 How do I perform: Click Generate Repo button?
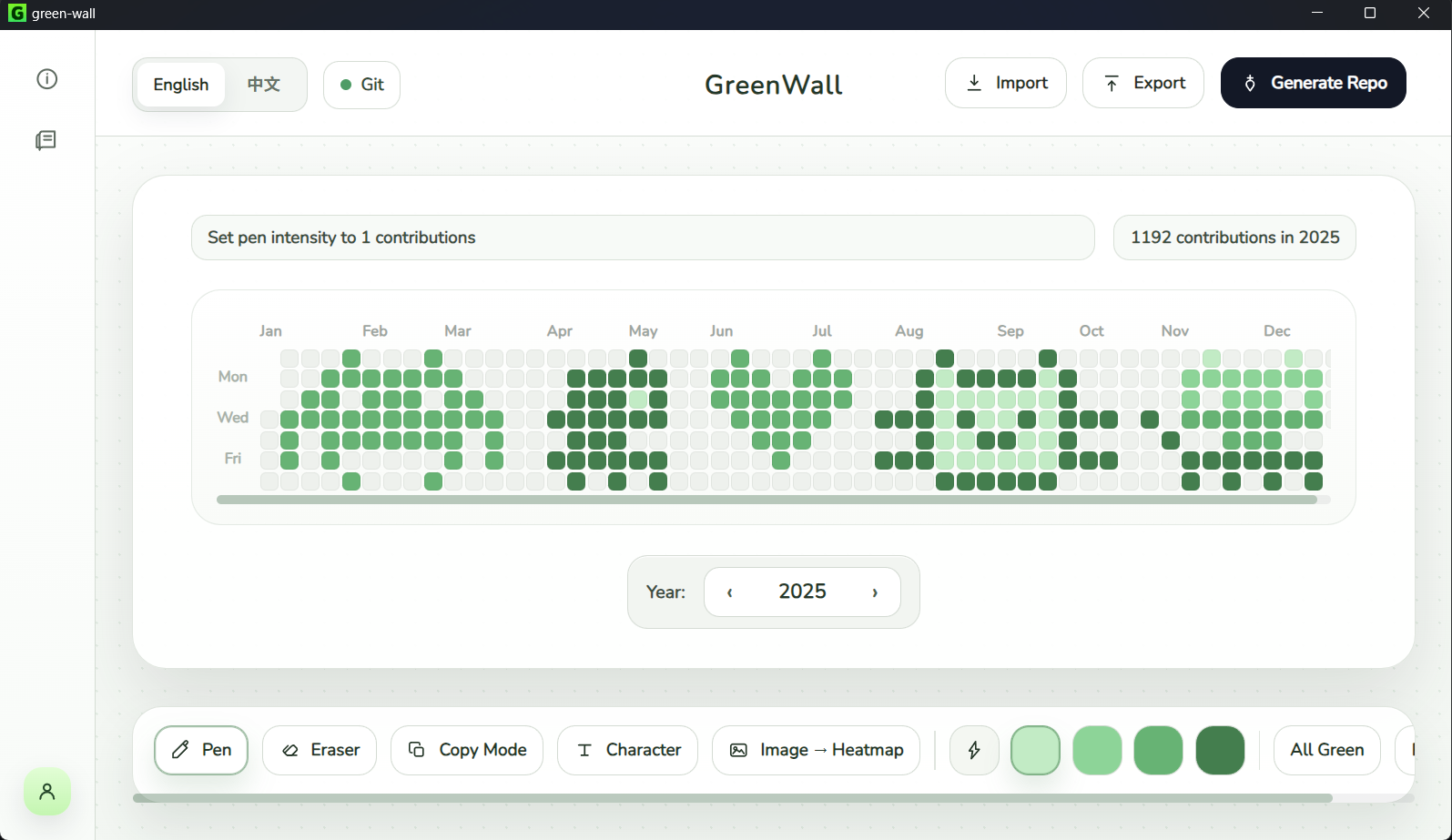[x=1314, y=83]
